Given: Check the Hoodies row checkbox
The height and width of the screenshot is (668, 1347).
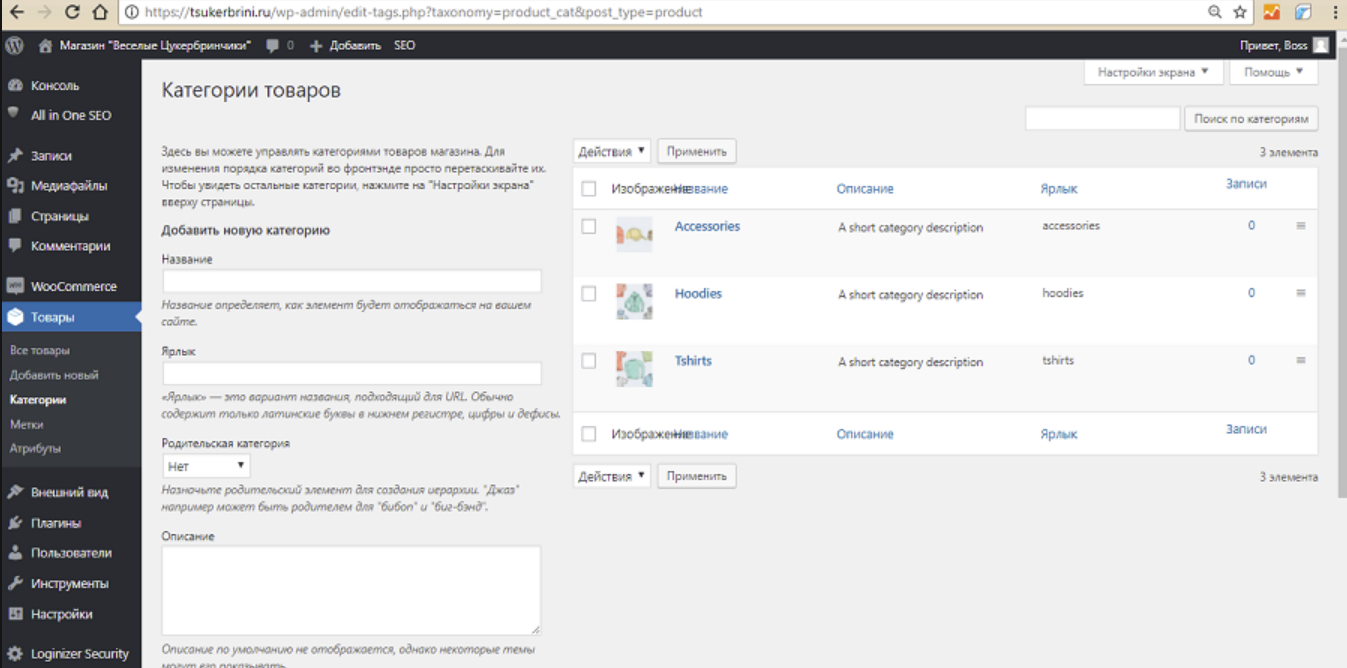Looking at the screenshot, I should 589,294.
